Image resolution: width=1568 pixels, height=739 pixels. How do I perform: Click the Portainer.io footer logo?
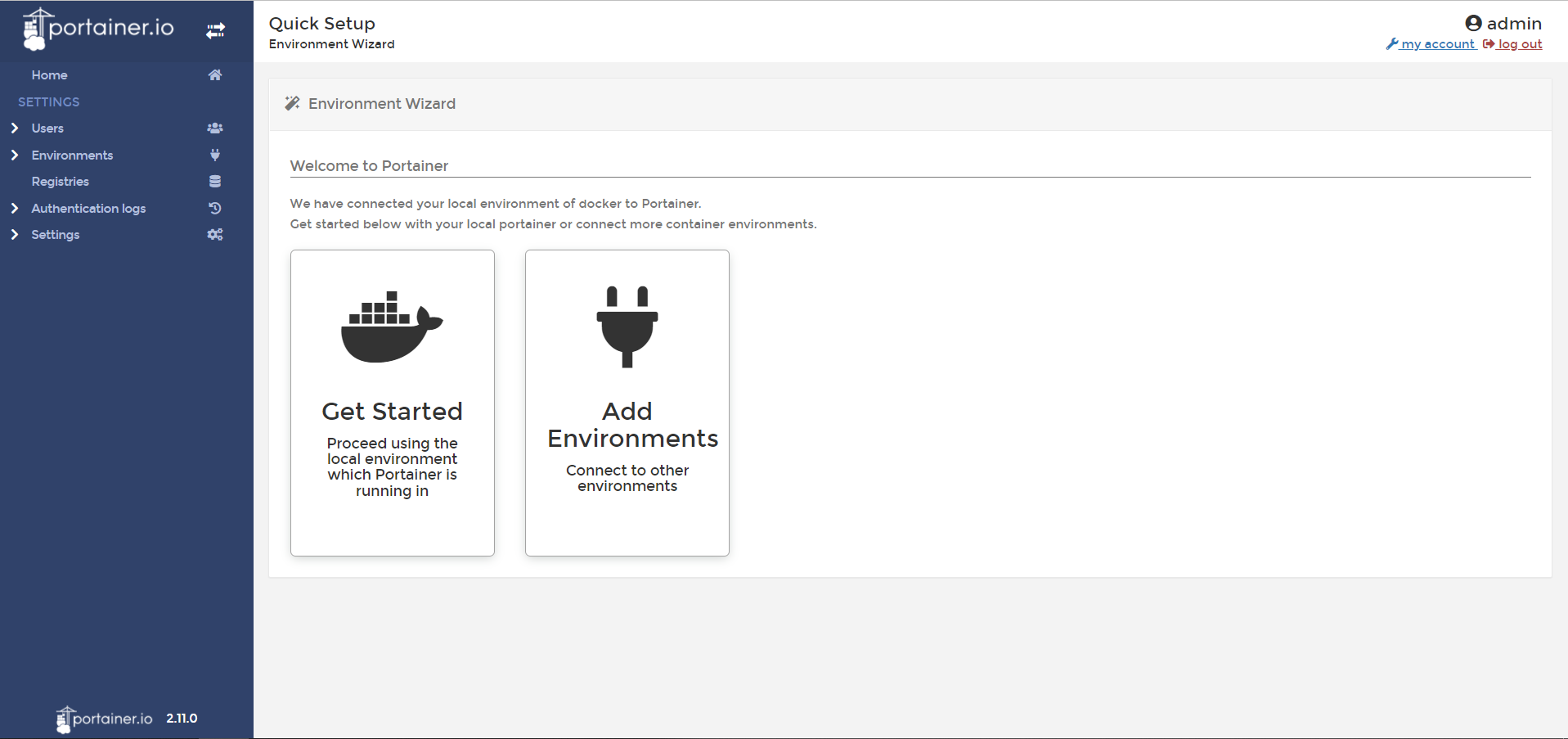coord(105,719)
